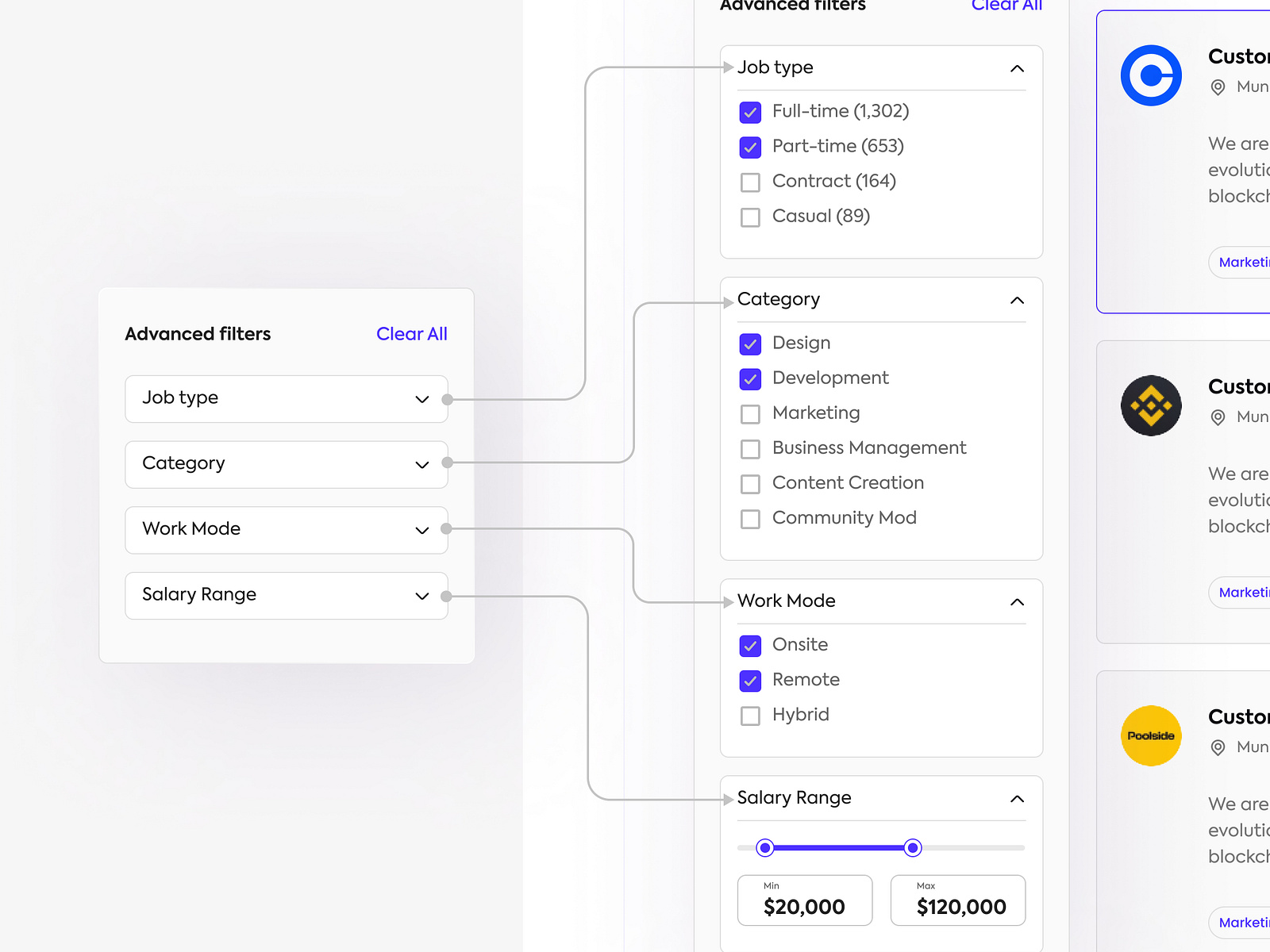
Task: Click the Binance company logo
Action: pyautogui.click(x=1151, y=405)
